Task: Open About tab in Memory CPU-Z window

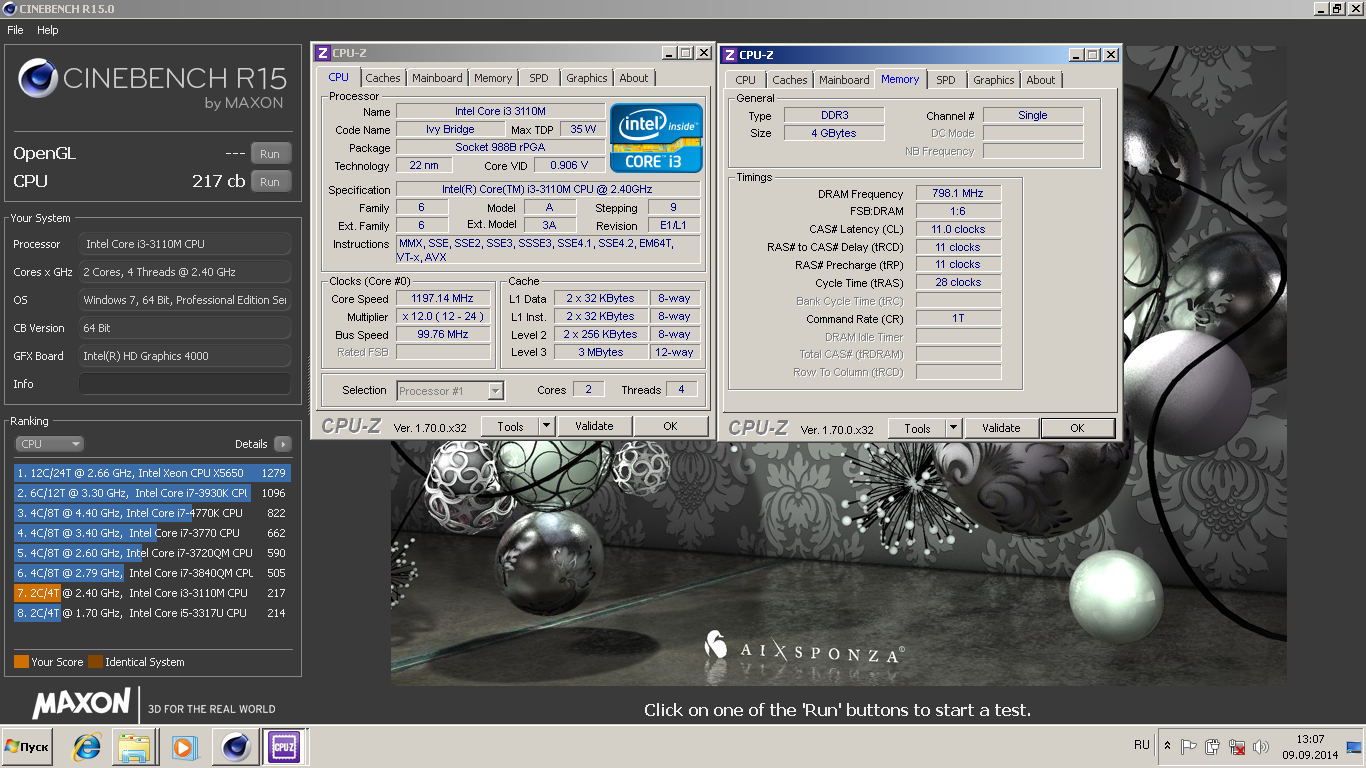Action: (x=1041, y=80)
